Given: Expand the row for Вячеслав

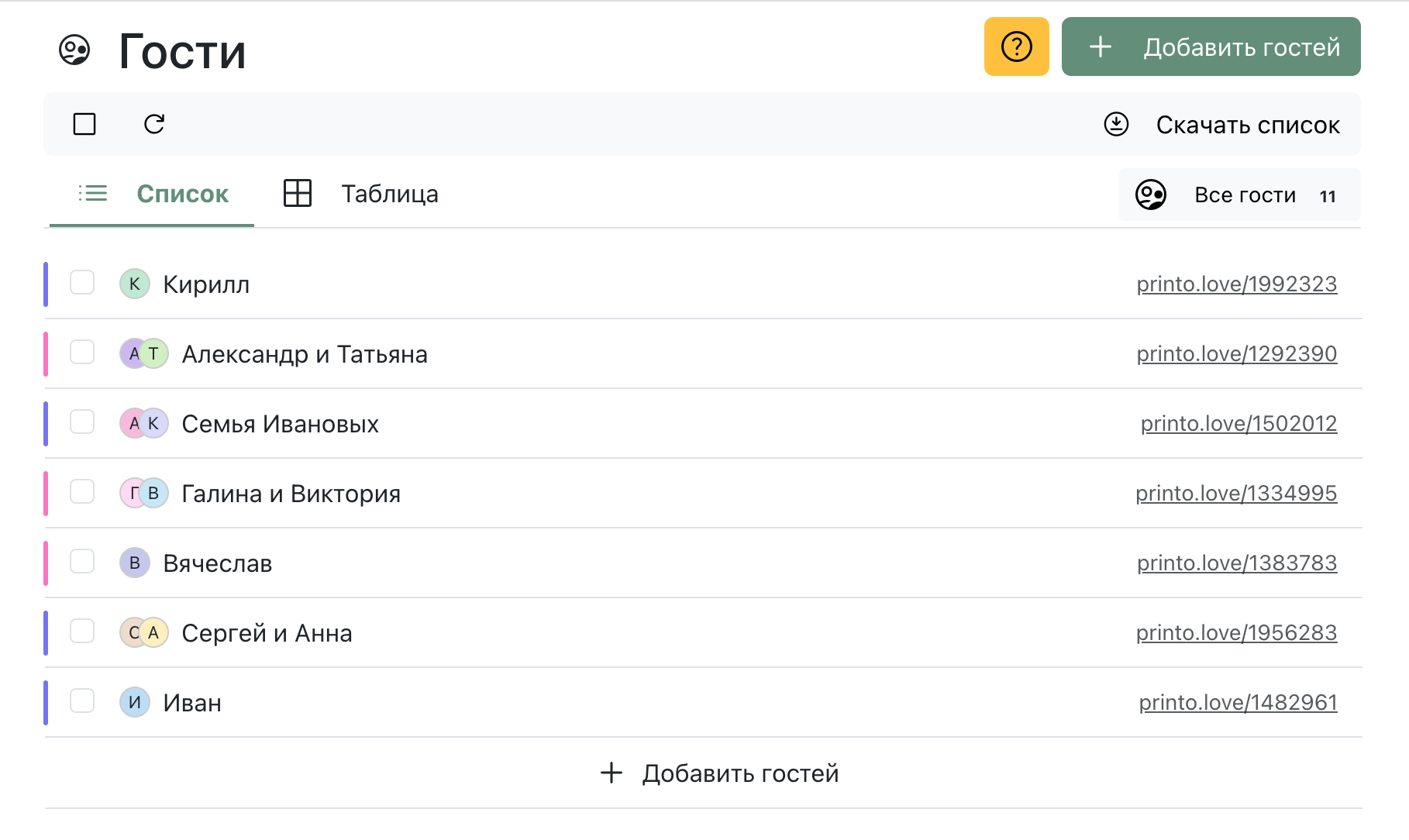Looking at the screenshot, I should [218, 563].
